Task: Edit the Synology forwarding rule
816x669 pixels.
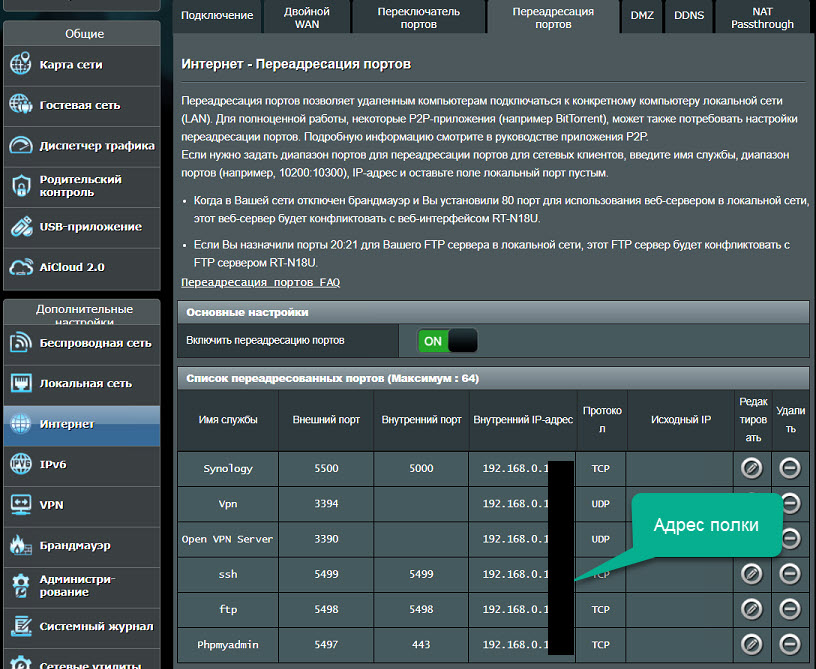Action: 751,468
